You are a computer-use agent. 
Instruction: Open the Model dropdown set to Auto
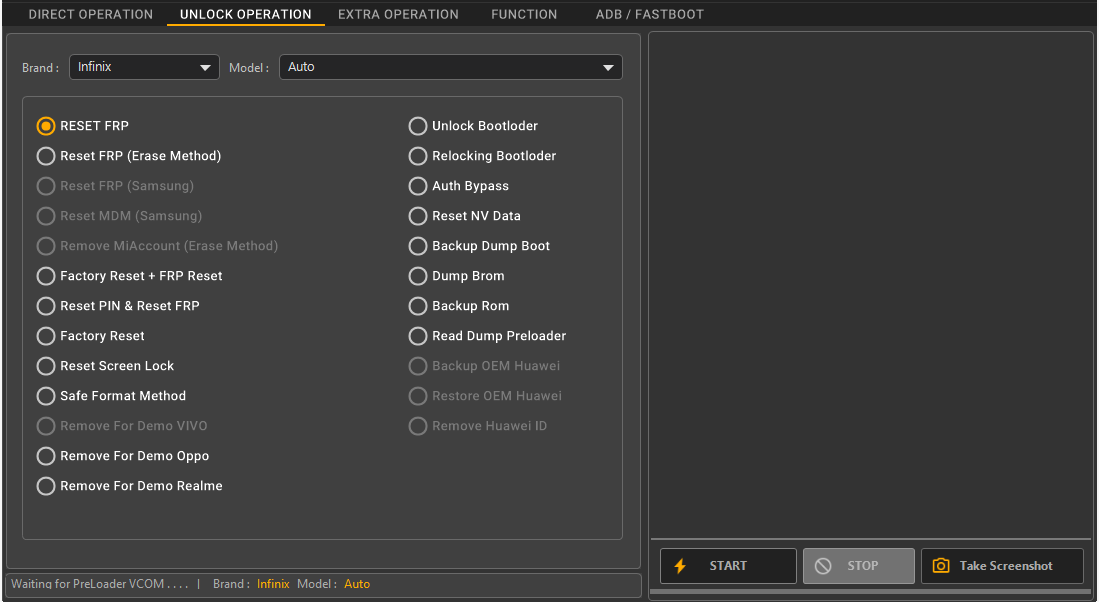[450, 67]
